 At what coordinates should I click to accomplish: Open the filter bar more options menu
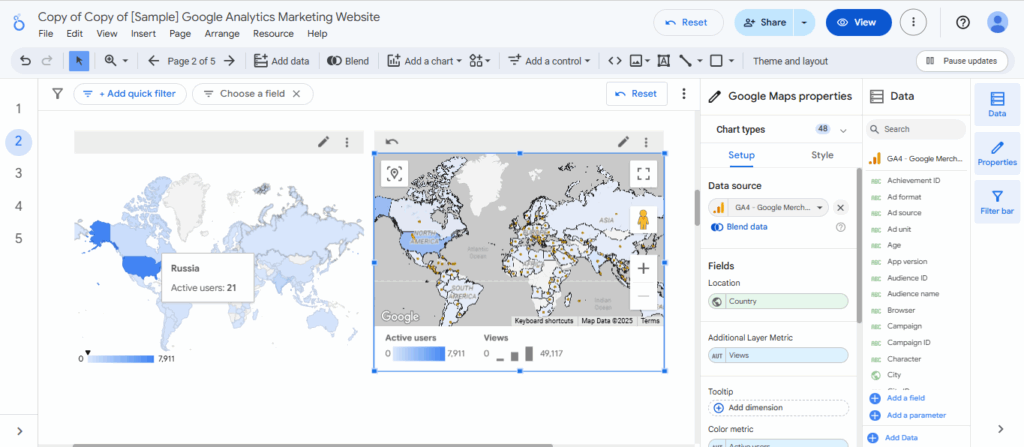(x=684, y=93)
